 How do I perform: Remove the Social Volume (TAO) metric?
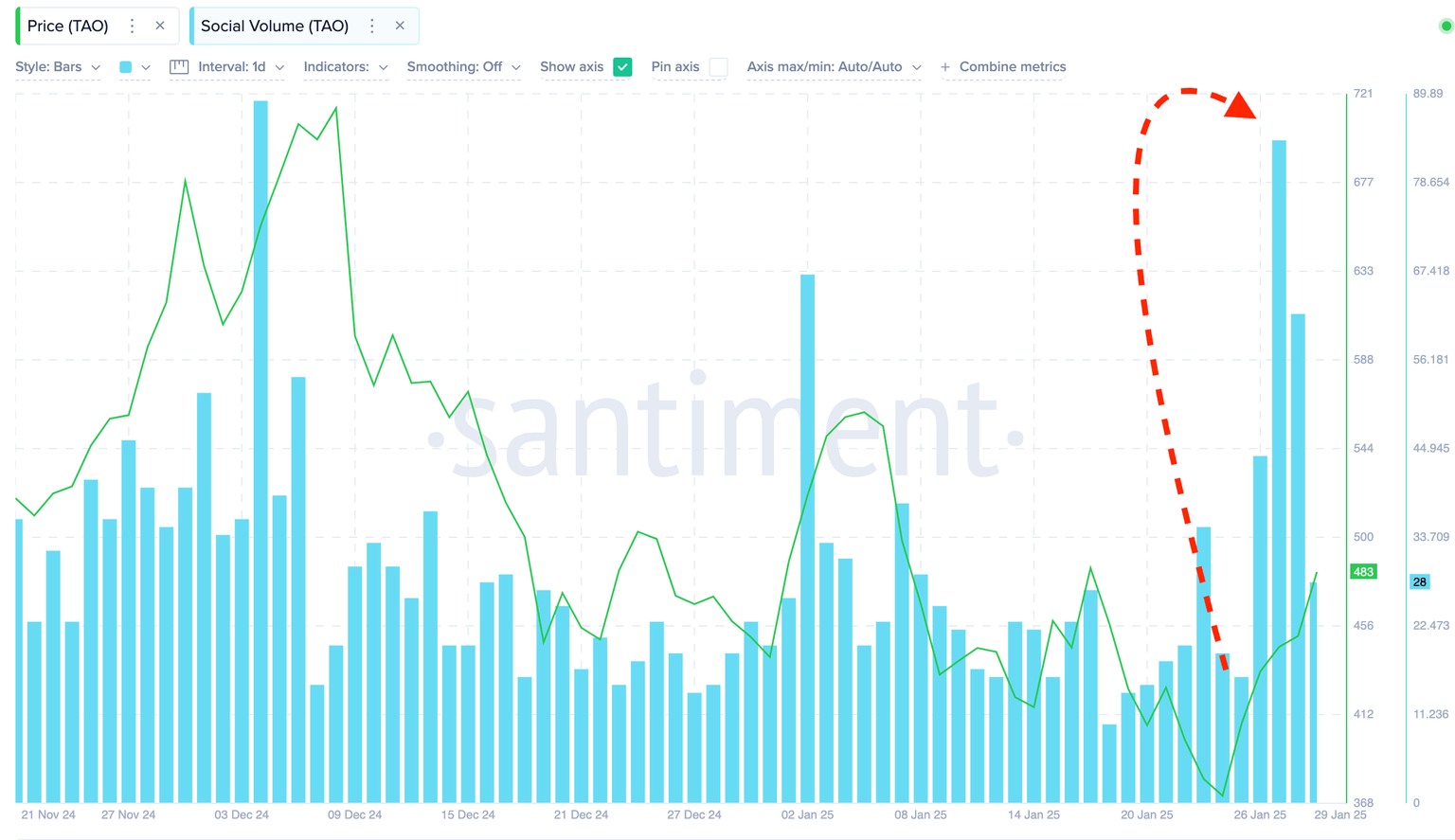click(399, 26)
